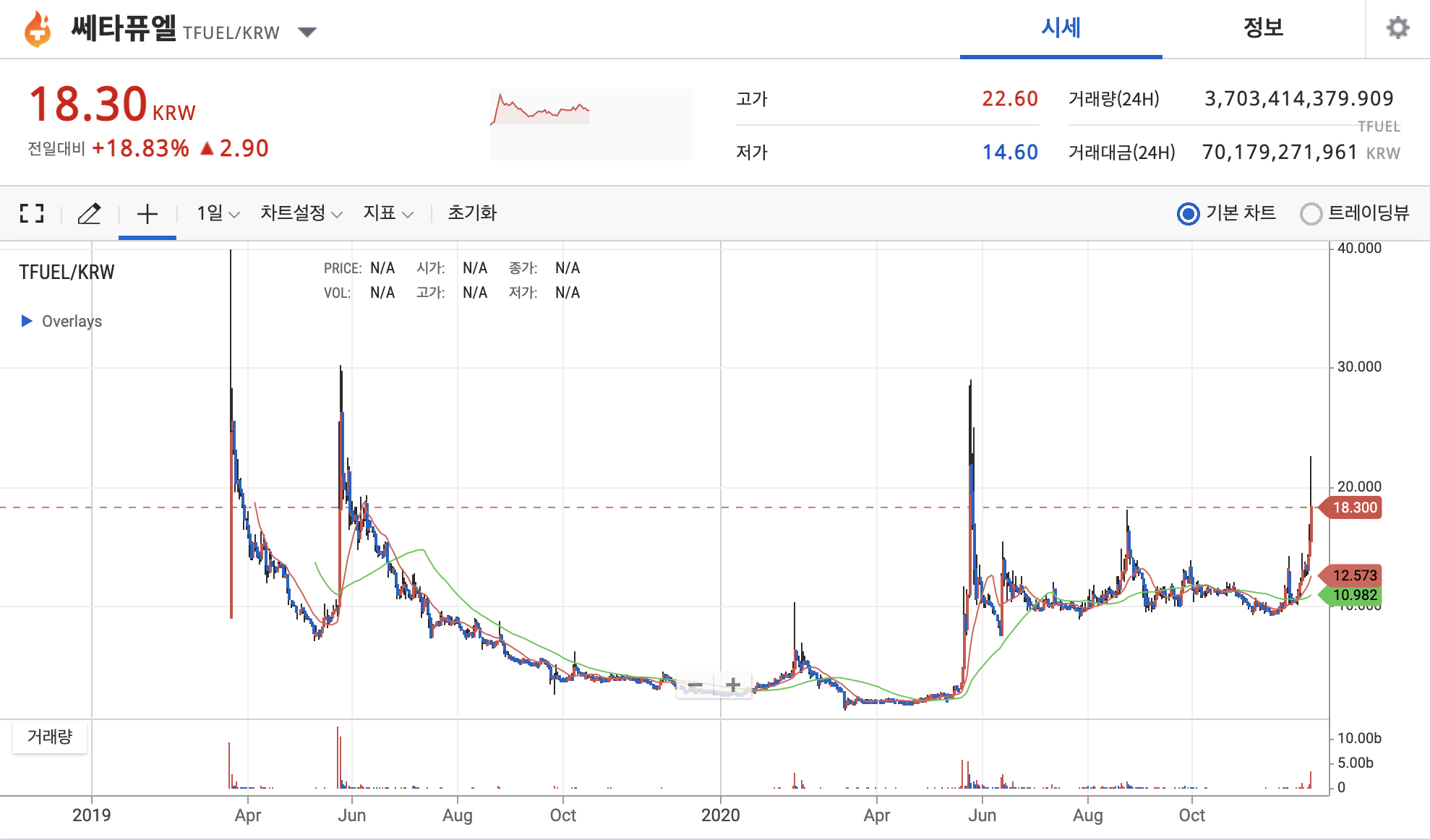Click the fullscreen expand icon

(x=32, y=213)
